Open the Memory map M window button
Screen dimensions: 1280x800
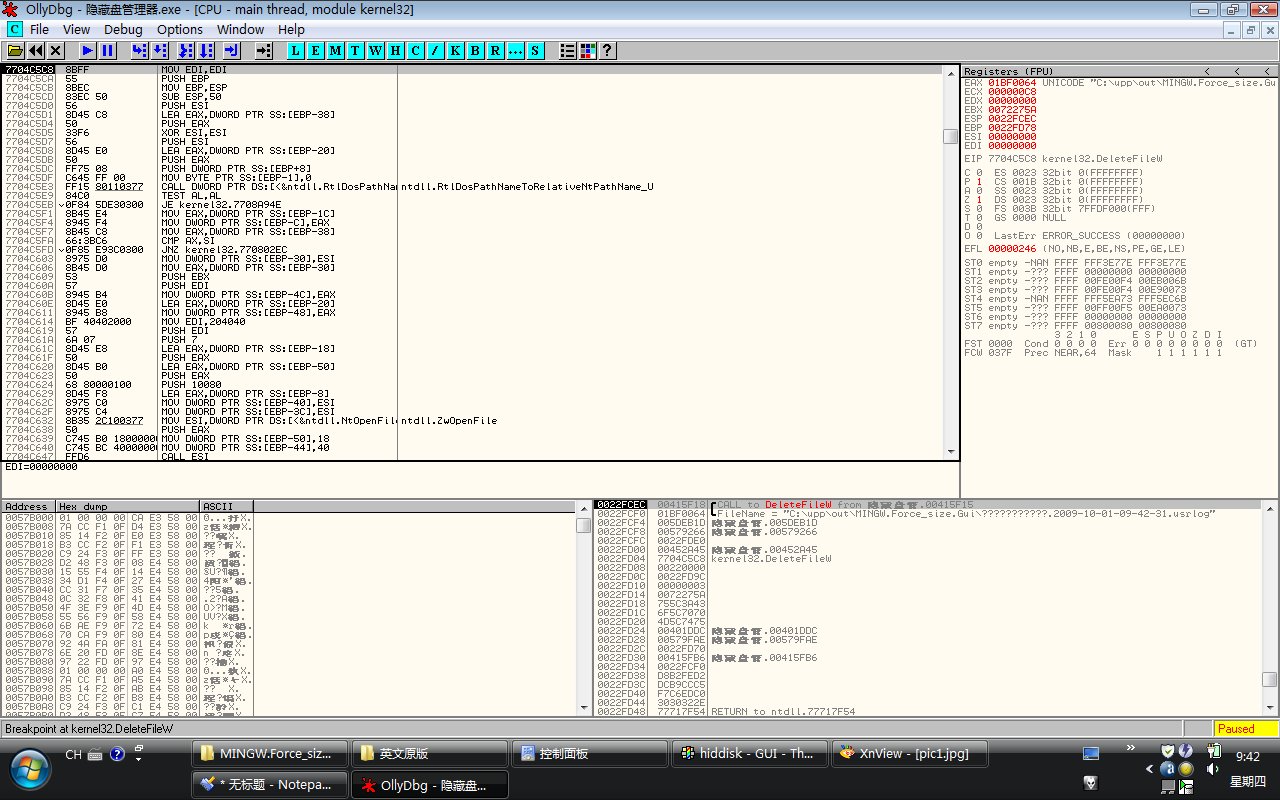(x=336, y=50)
